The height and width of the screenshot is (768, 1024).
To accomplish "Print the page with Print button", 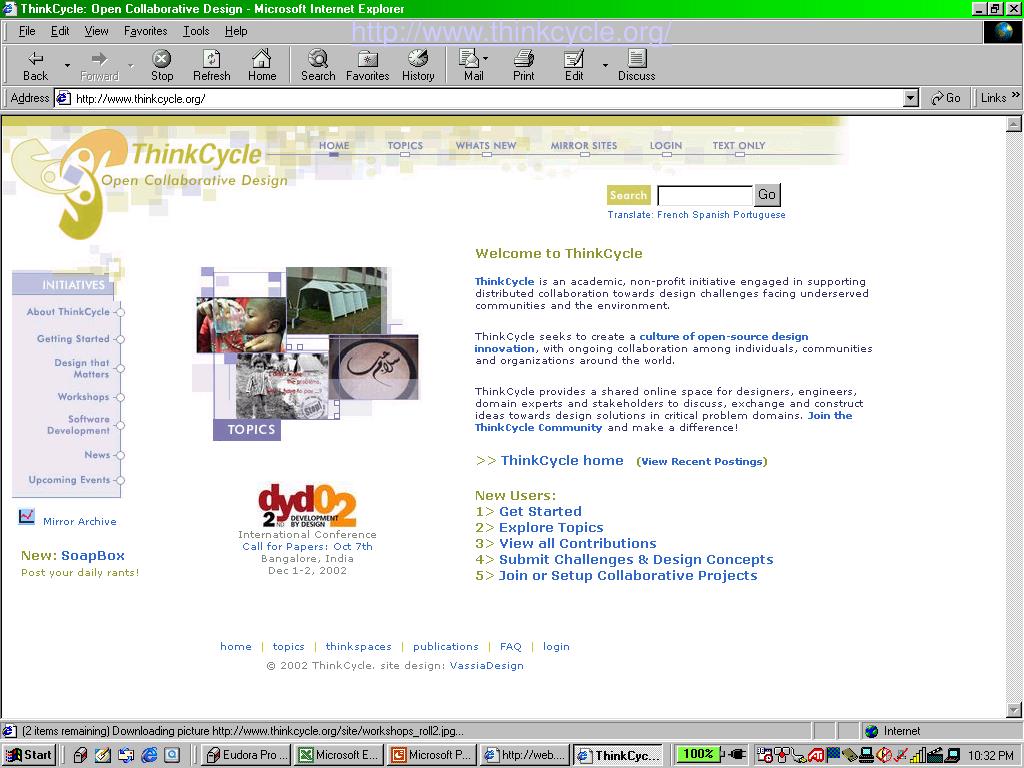I will point(523,65).
